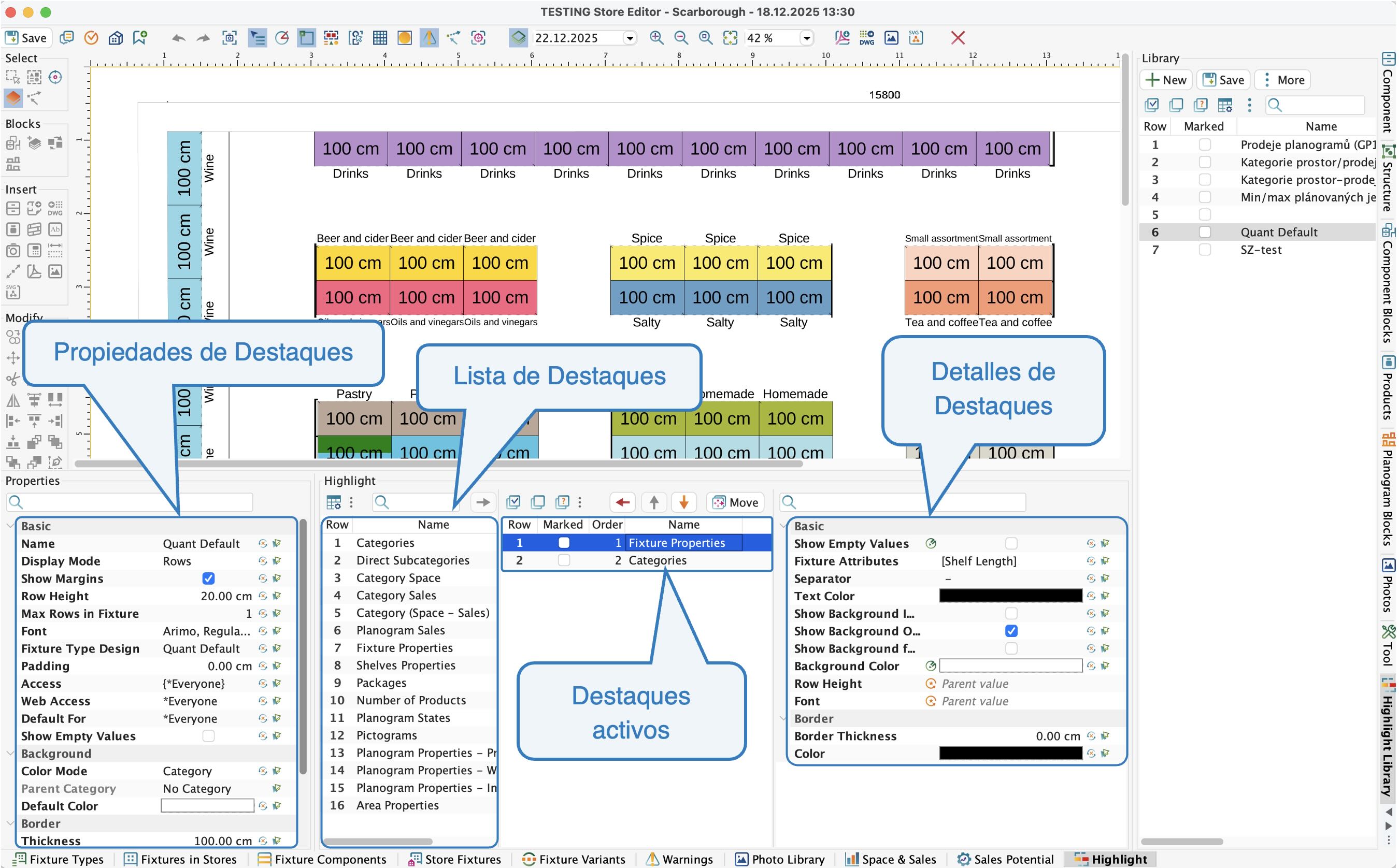Switch to the Space & Sales tab

[891, 859]
